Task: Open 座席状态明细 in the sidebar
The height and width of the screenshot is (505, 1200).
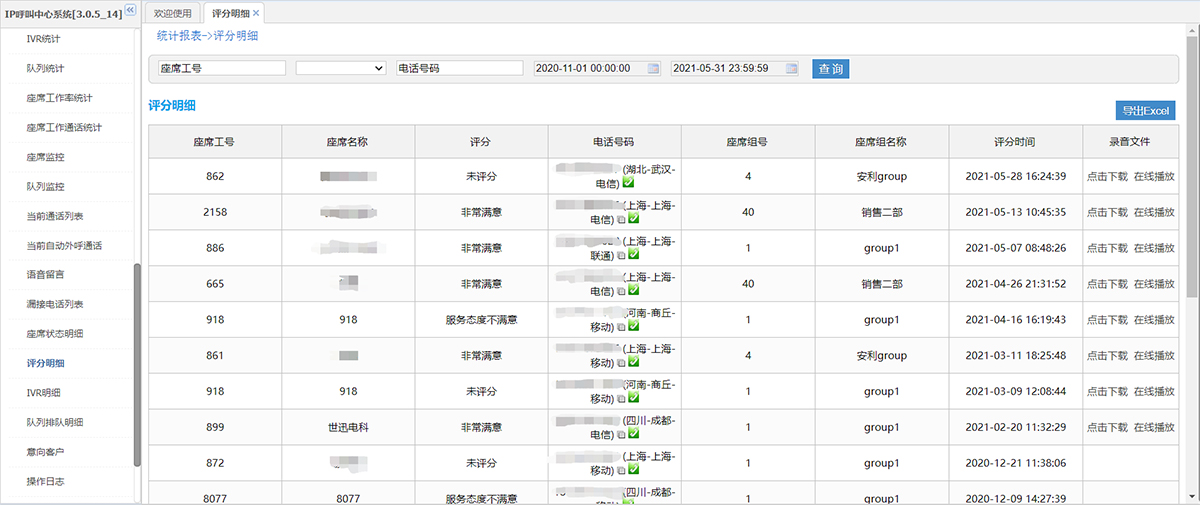Action: 55,334
